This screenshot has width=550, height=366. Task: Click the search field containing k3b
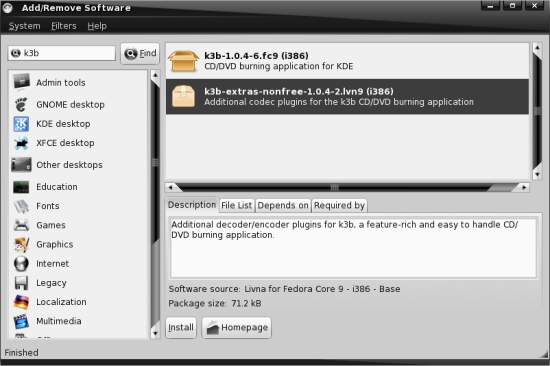pyautogui.click(x=62, y=53)
